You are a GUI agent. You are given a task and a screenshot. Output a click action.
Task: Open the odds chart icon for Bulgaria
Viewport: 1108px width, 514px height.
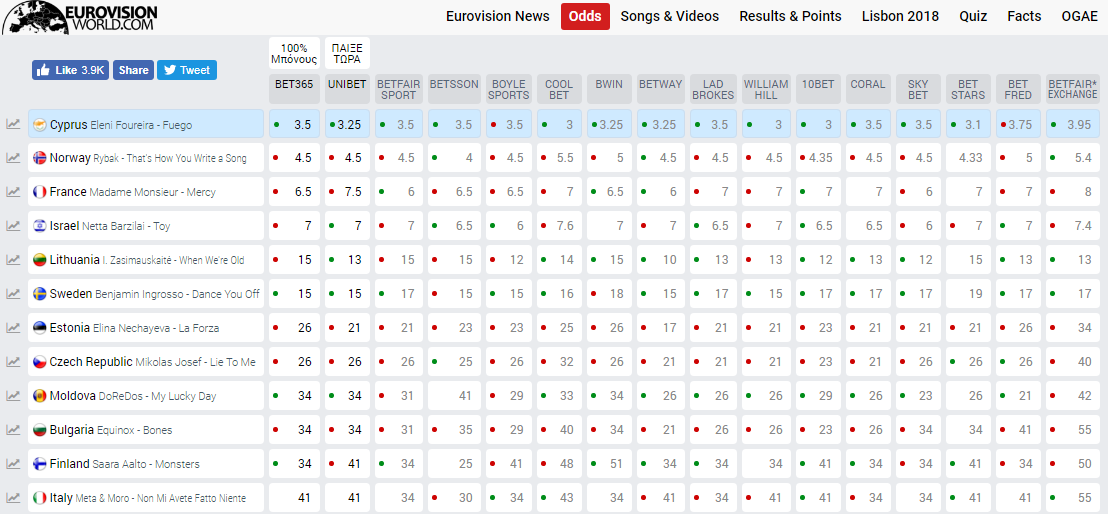[x=13, y=429]
